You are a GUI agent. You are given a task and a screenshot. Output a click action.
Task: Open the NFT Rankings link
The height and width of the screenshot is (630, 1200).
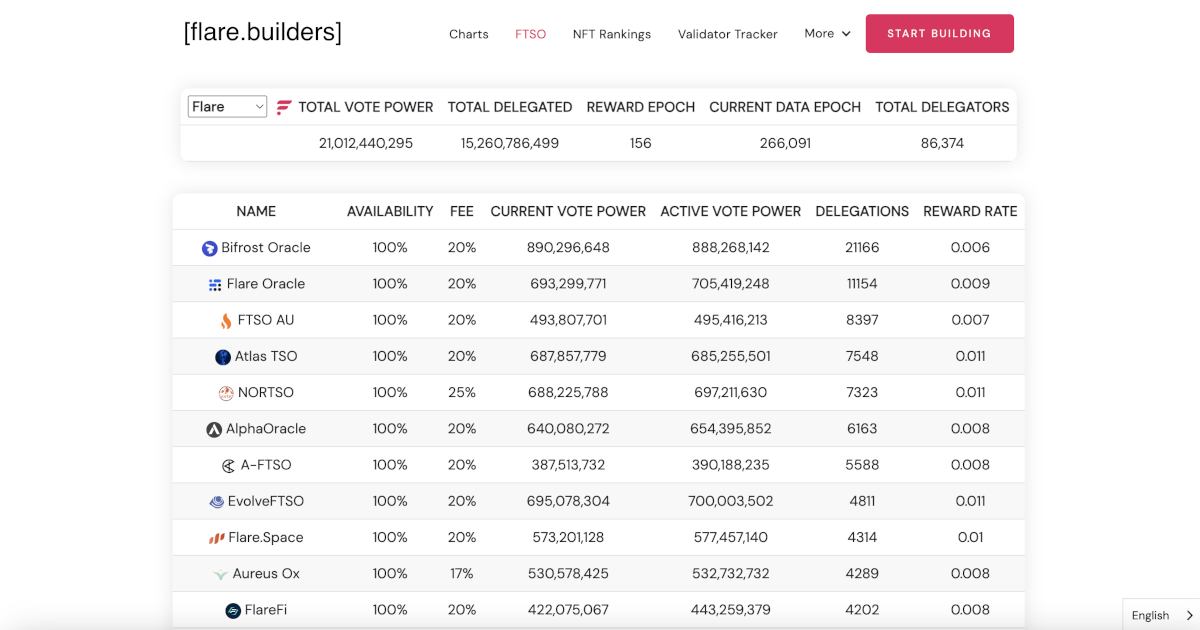[x=611, y=33]
